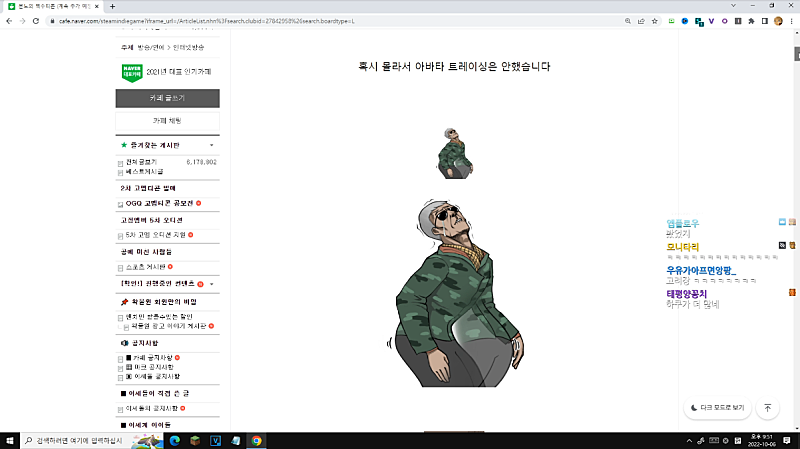Open the taskbar clock and date
Viewport: 800px width, 449px height.
click(762, 440)
